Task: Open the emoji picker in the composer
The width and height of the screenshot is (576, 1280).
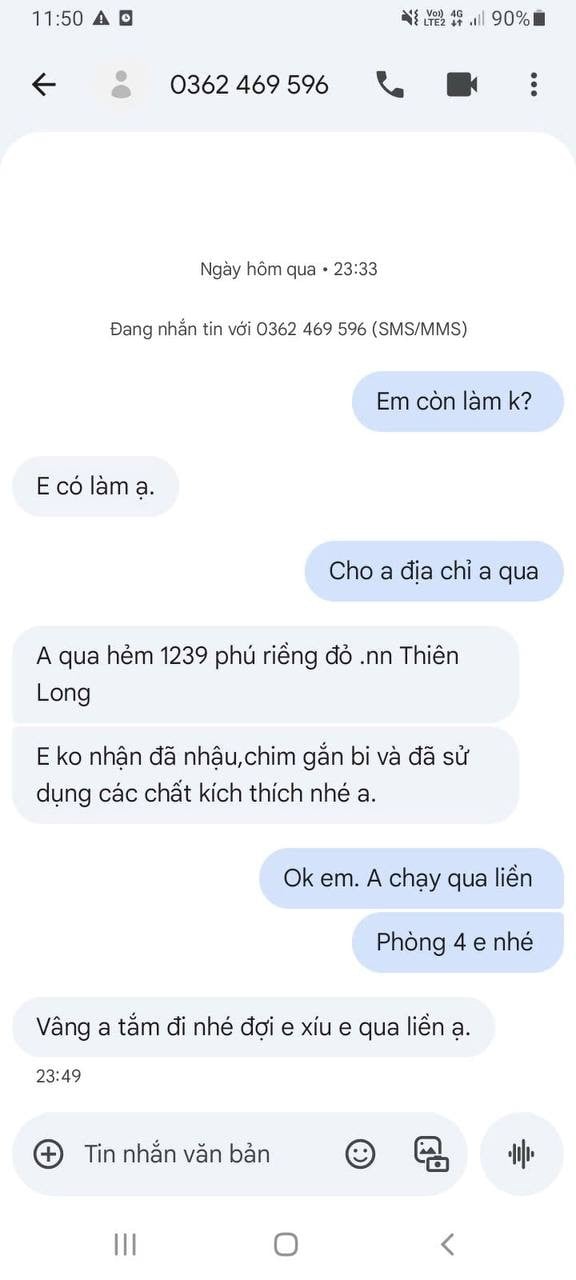Action: (x=360, y=1154)
